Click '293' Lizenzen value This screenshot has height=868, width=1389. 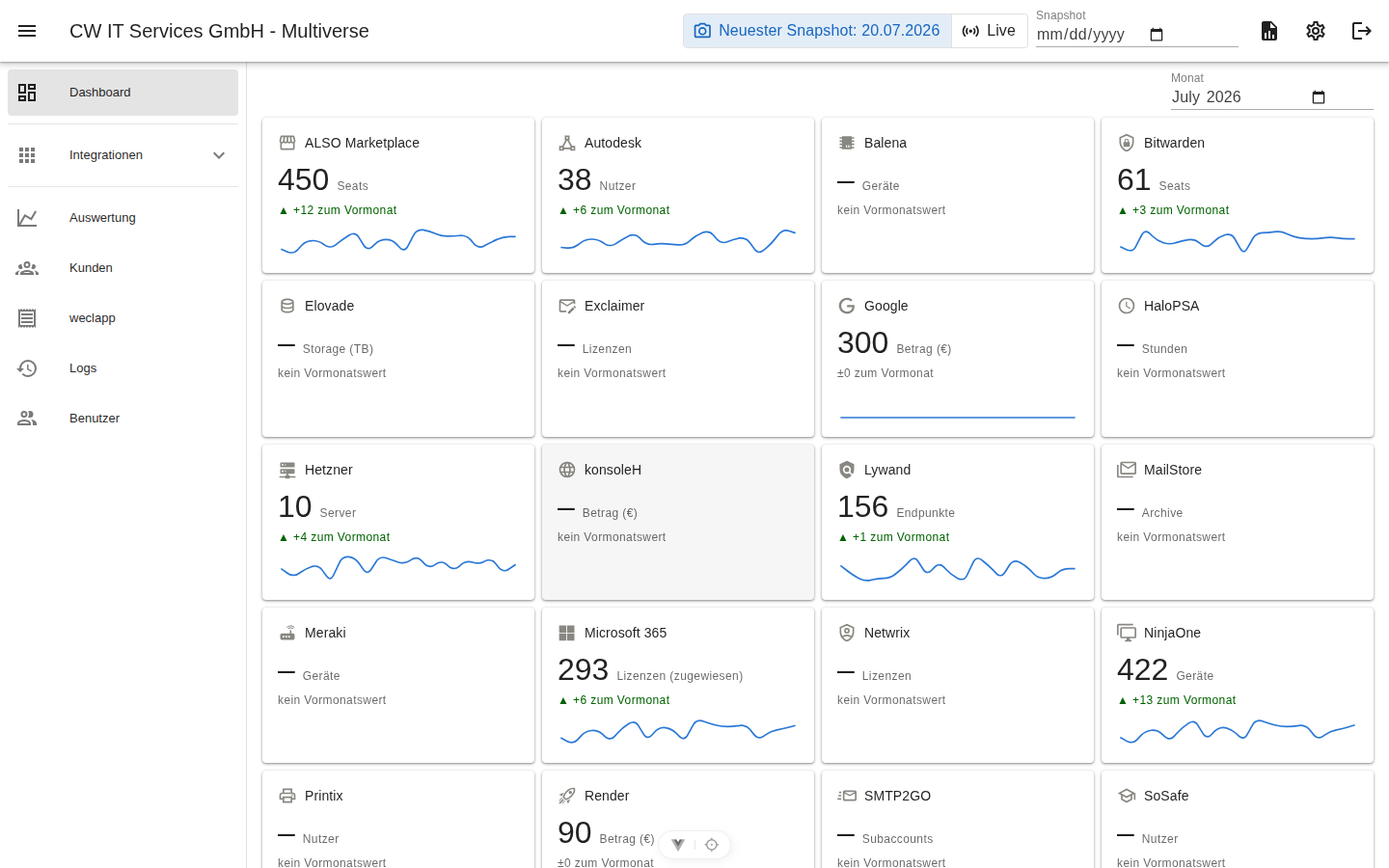tap(584, 669)
